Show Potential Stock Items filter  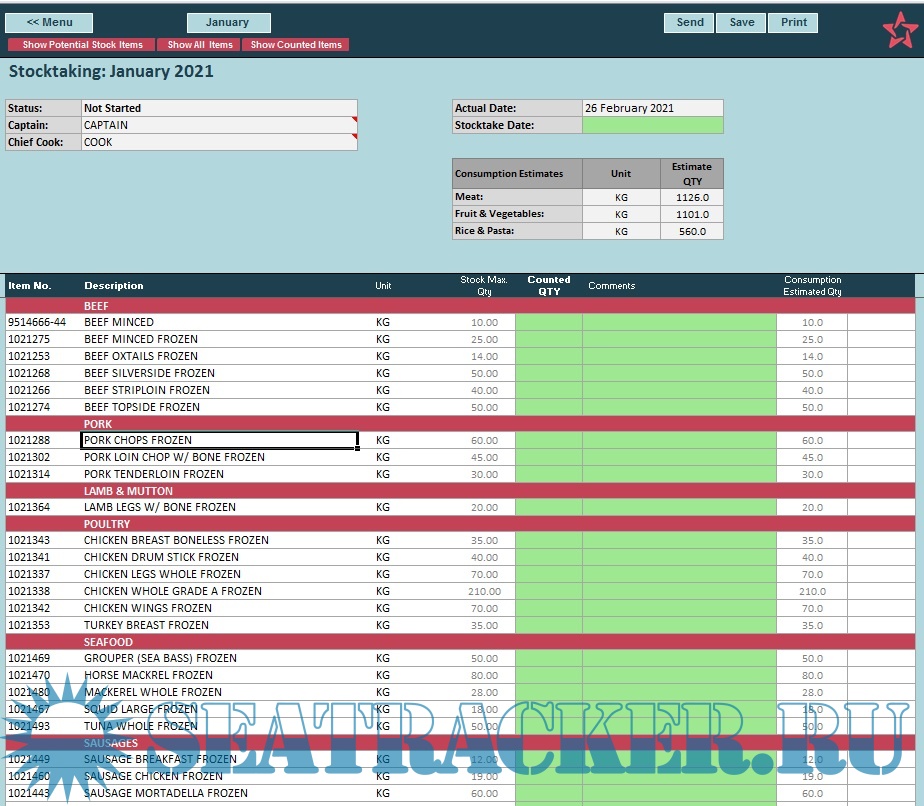(82, 45)
